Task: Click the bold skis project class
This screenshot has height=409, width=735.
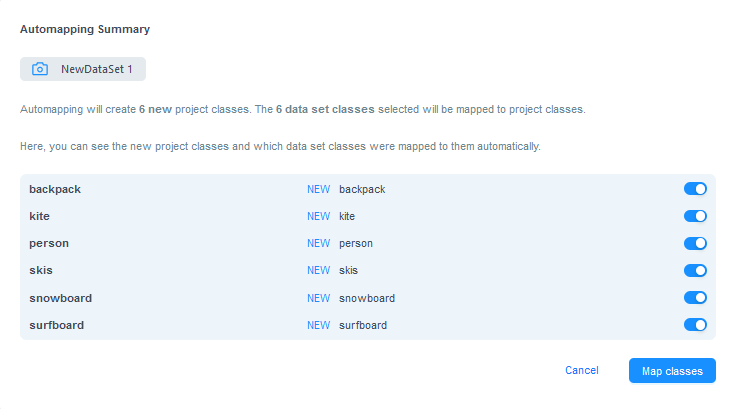Action: [x=41, y=270]
